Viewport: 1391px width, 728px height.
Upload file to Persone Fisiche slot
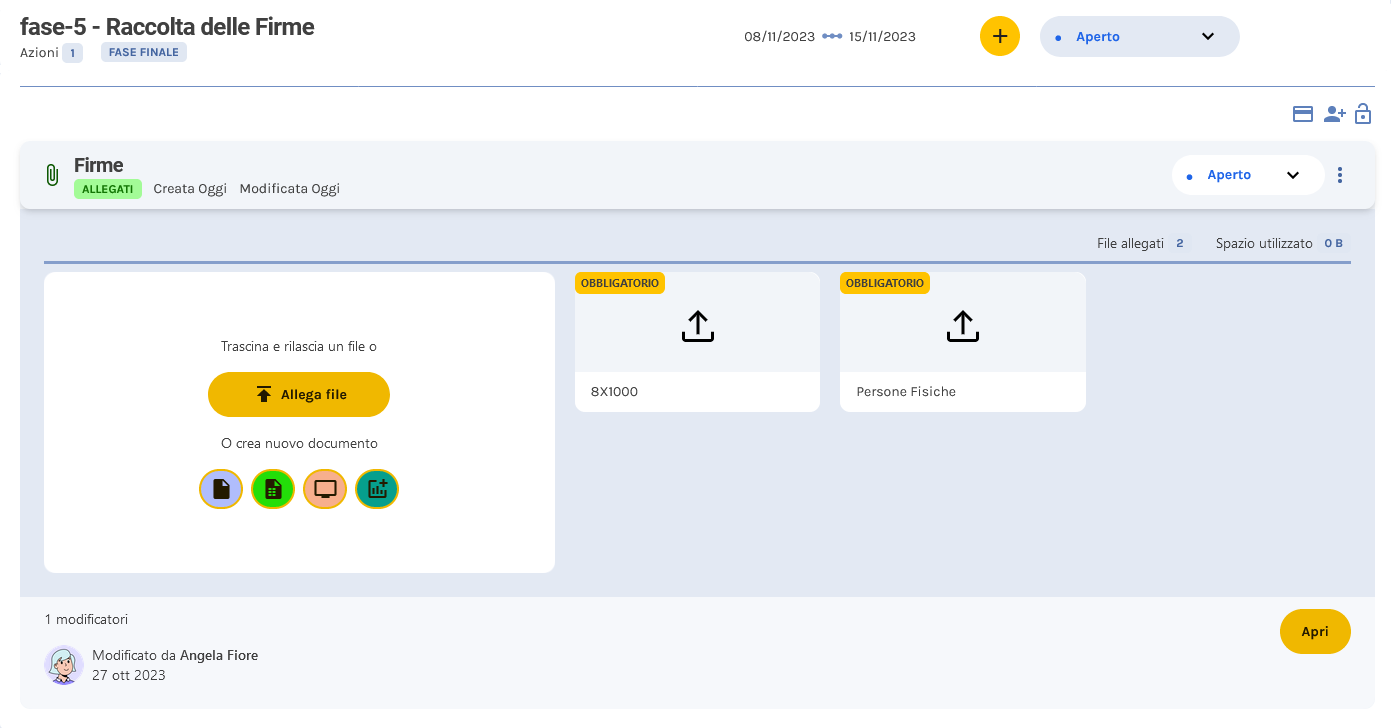pos(962,326)
